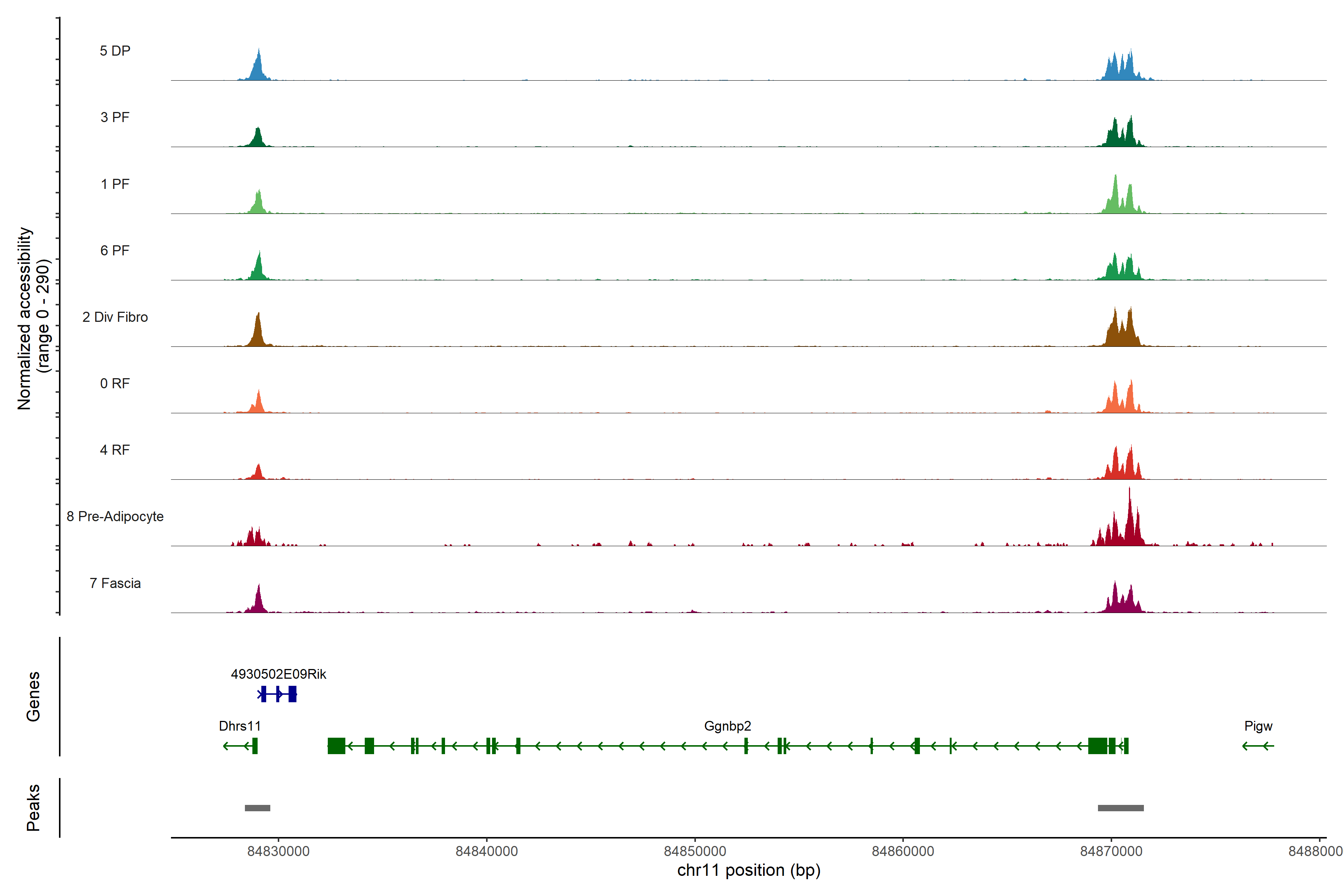Image resolution: width=1344 pixels, height=896 pixels.
Task: Click the 5 DP track label
Action: pyautogui.click(x=115, y=51)
